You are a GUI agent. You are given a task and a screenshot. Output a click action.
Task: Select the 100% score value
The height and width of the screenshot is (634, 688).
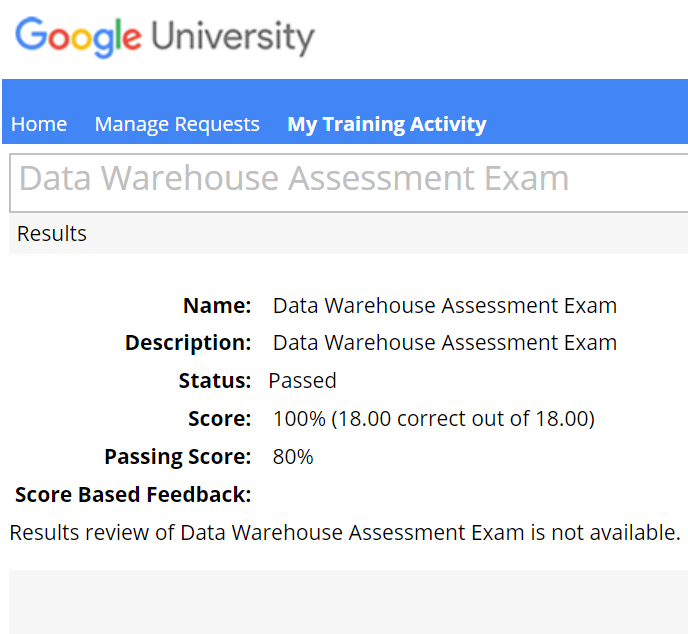click(434, 419)
